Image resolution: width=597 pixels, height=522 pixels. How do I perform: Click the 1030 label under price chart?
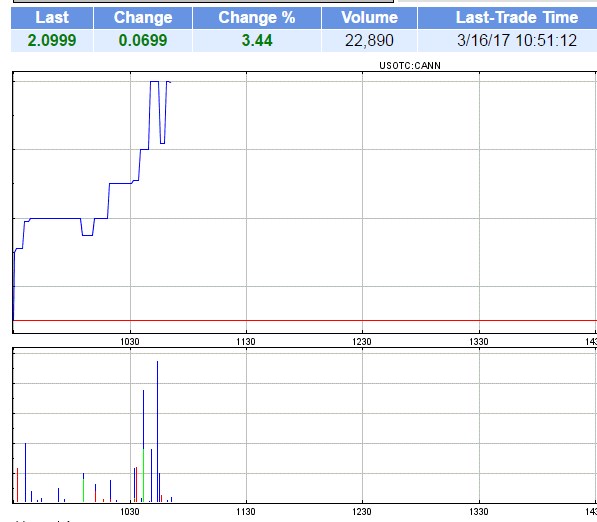(130, 342)
